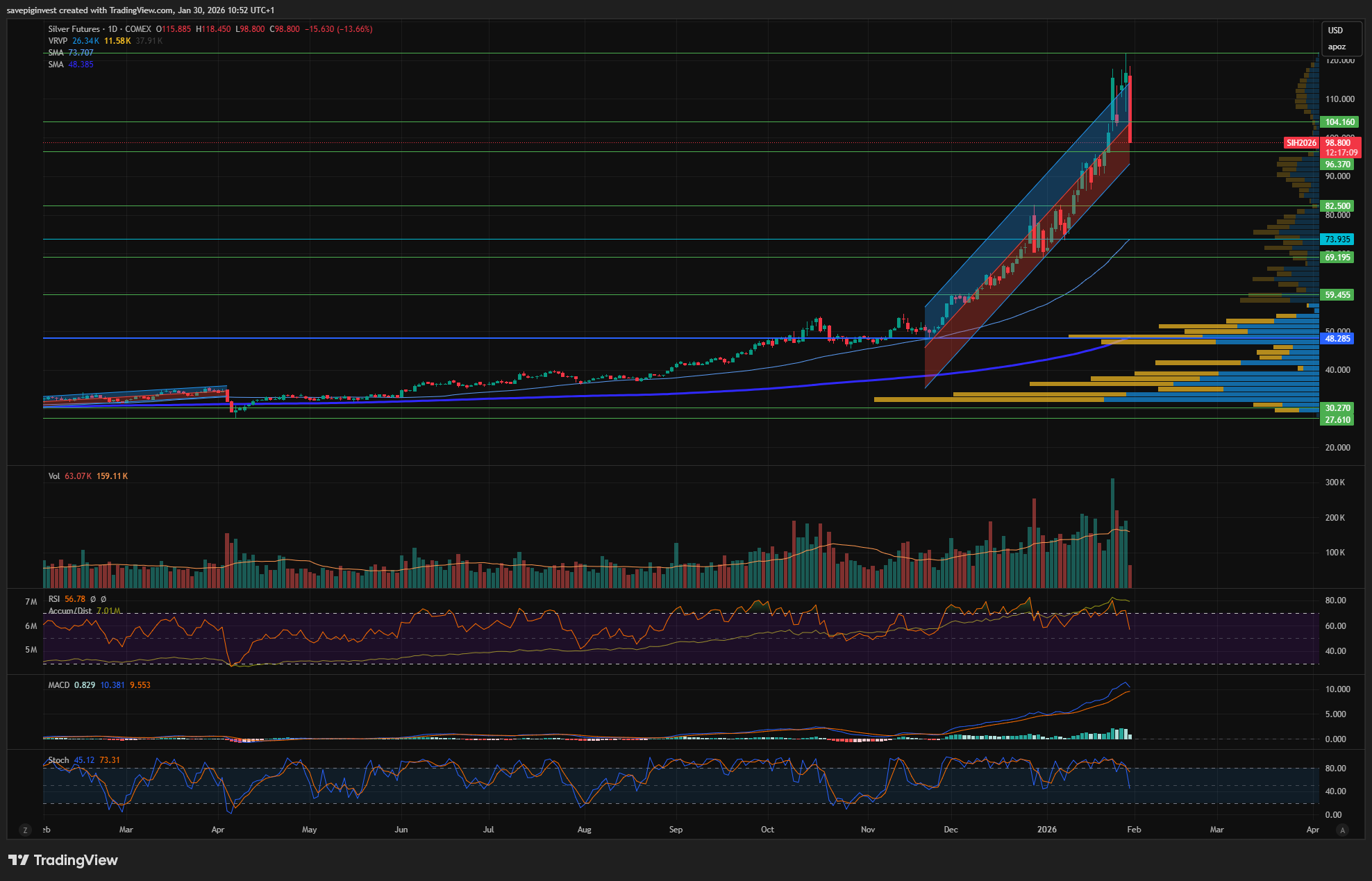The image size is (1372, 881).
Task: Toggle the A auto-scale icon bottom-right
Action: coord(1343,830)
